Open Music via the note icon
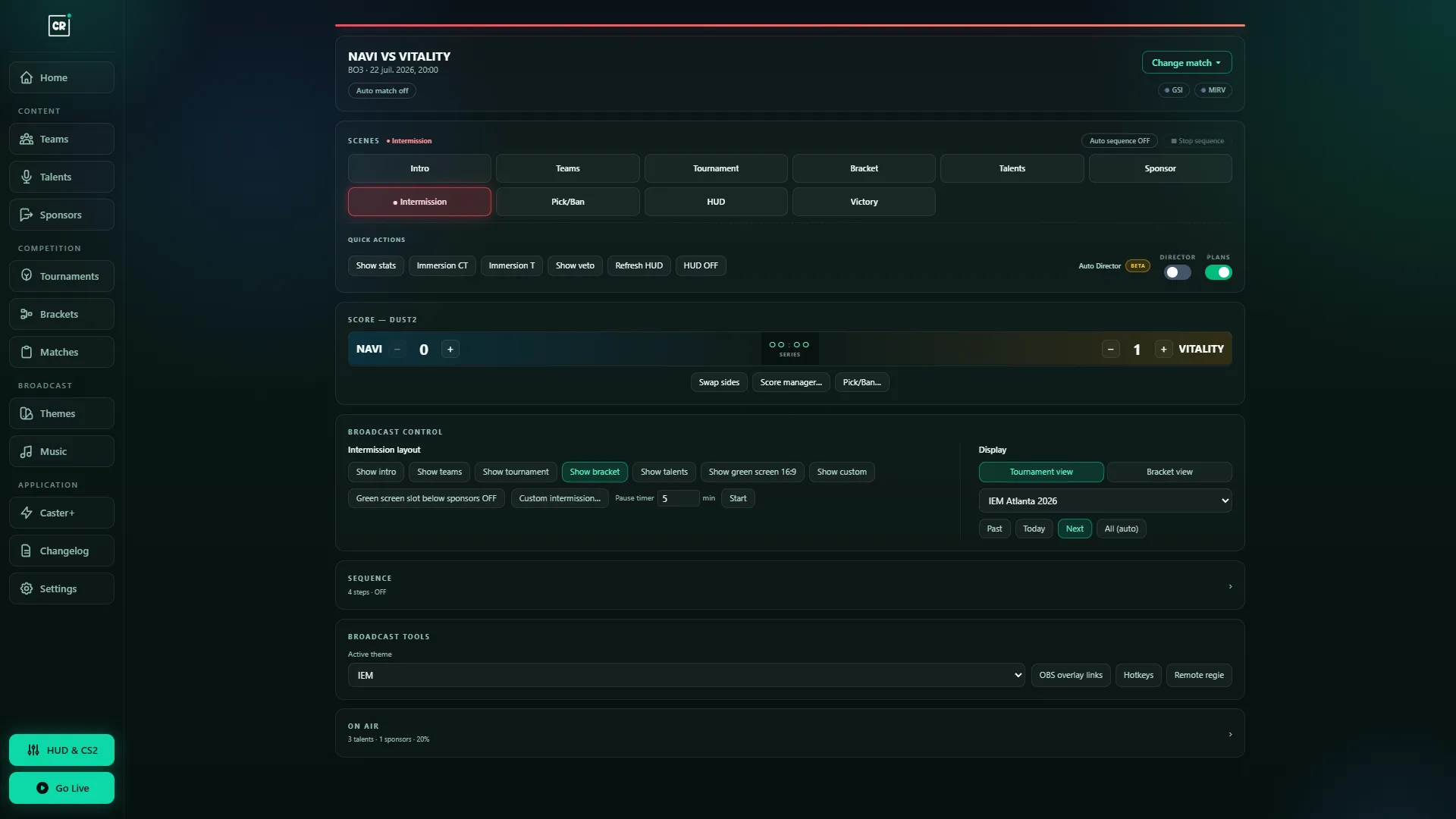This screenshot has width=1456, height=819. (x=27, y=451)
